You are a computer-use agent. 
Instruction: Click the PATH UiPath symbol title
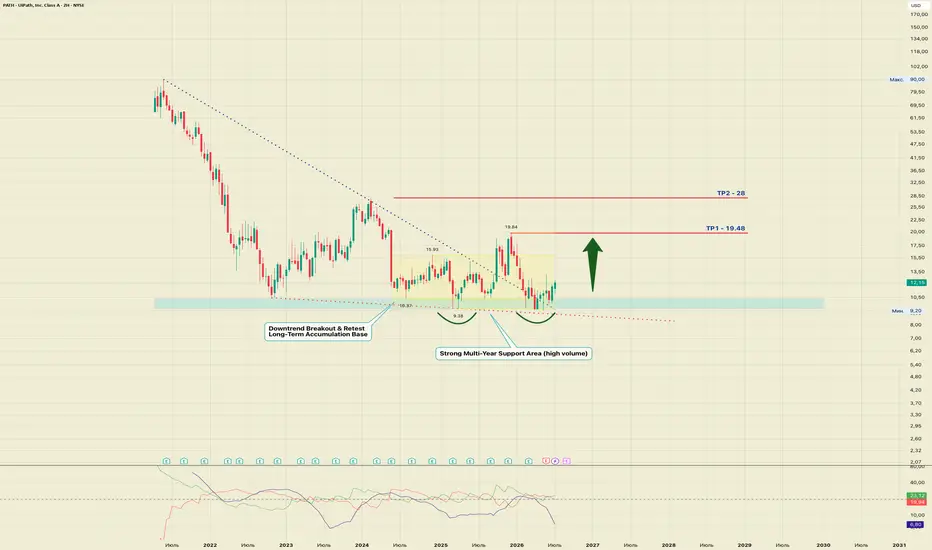(43, 5)
